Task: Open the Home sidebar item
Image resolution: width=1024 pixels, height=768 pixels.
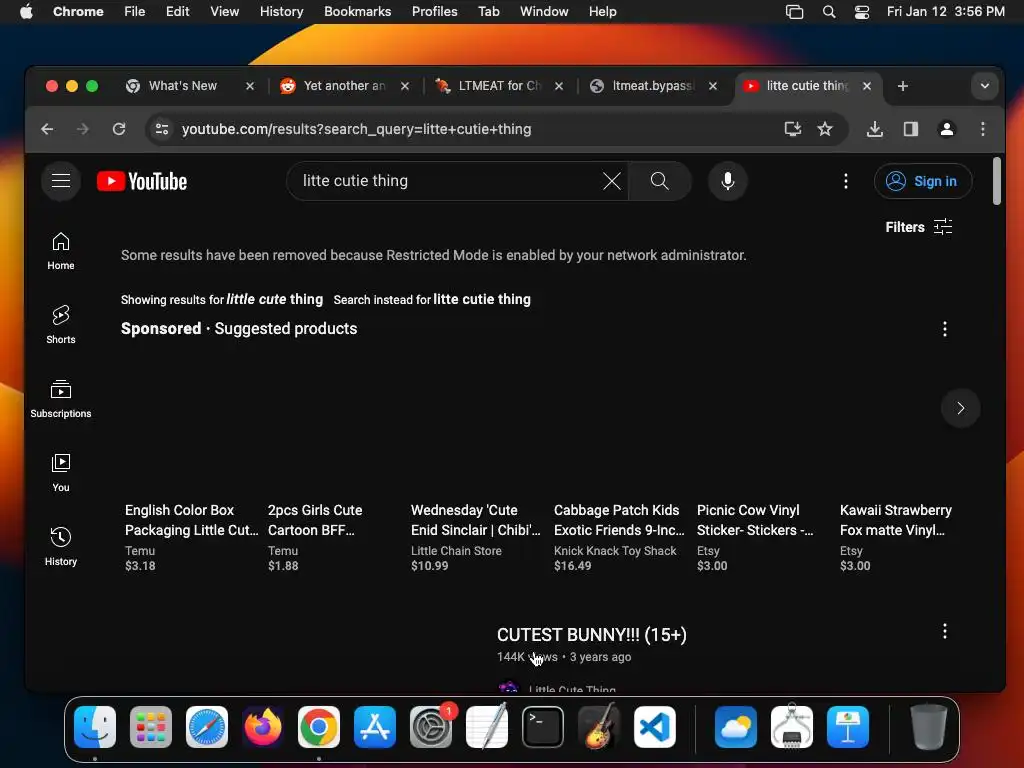Action: coord(61,251)
